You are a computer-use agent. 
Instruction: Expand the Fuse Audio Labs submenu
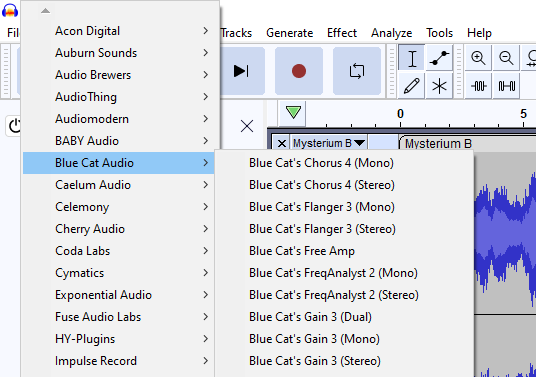pyautogui.click(x=119, y=317)
